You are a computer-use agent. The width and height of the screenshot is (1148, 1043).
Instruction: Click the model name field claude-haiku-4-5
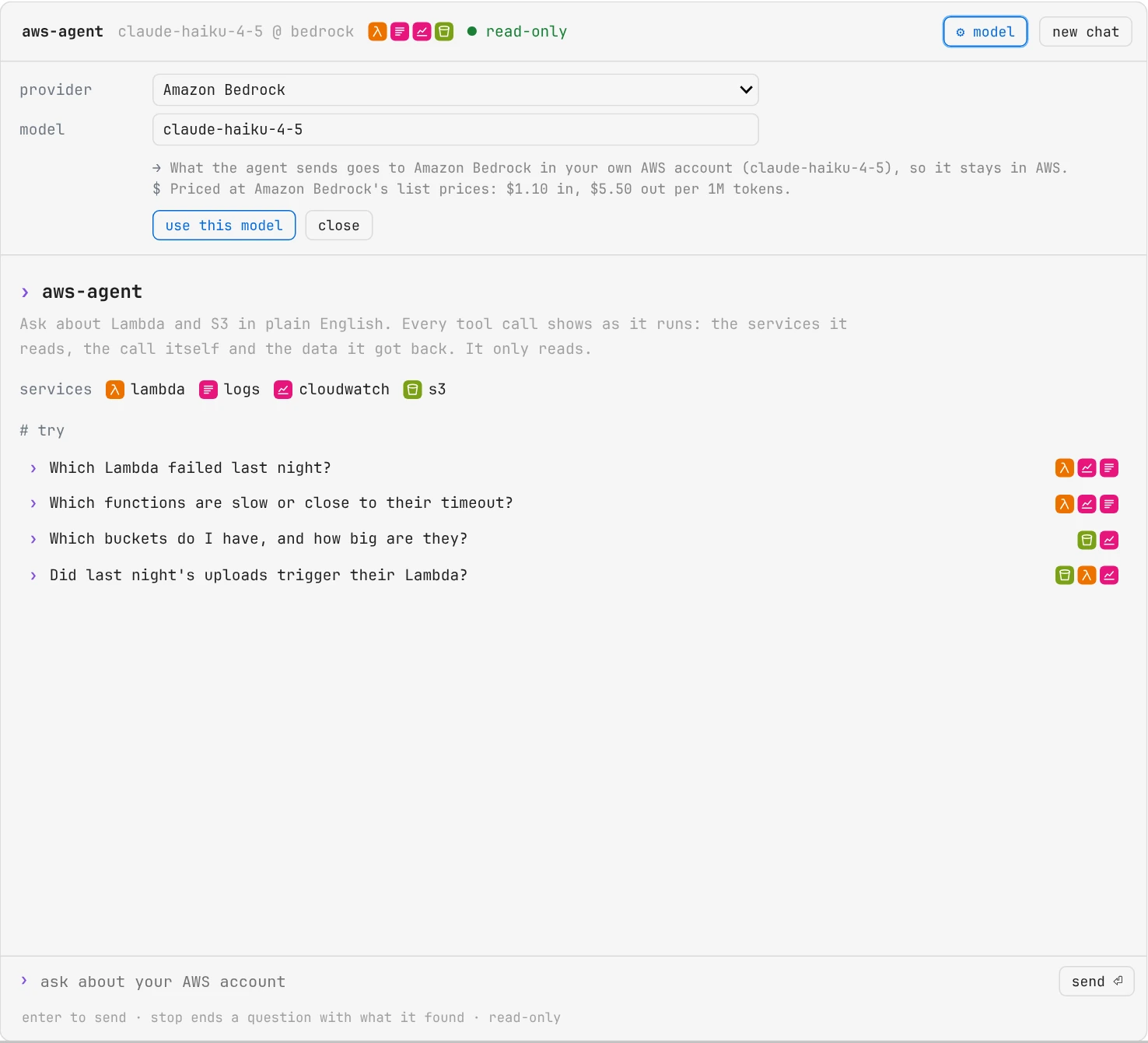[x=456, y=130]
